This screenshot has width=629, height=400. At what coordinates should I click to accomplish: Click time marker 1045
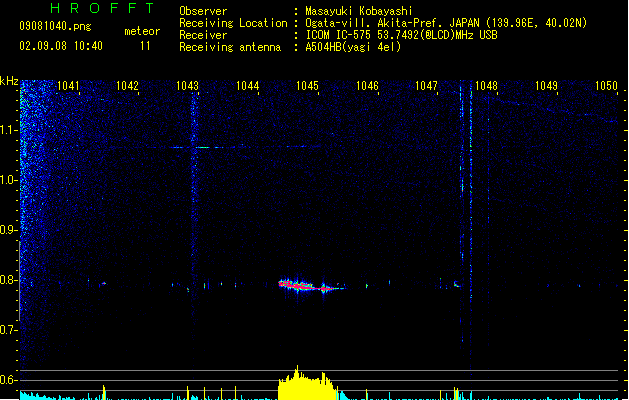tap(307, 86)
